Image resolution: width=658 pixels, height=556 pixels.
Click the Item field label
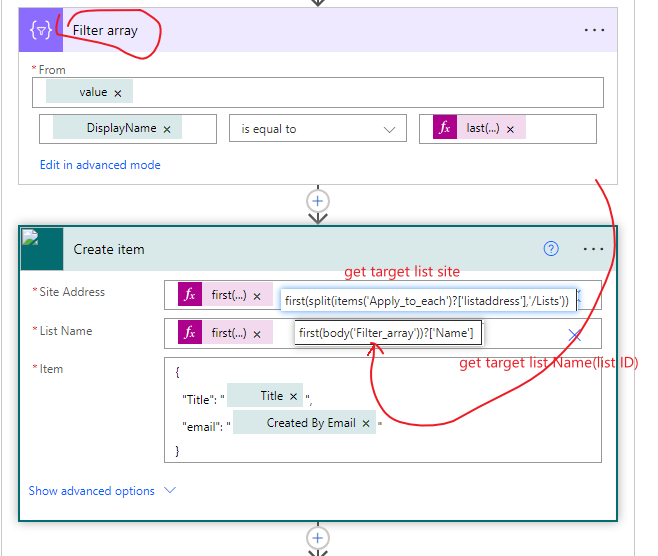click(51, 369)
